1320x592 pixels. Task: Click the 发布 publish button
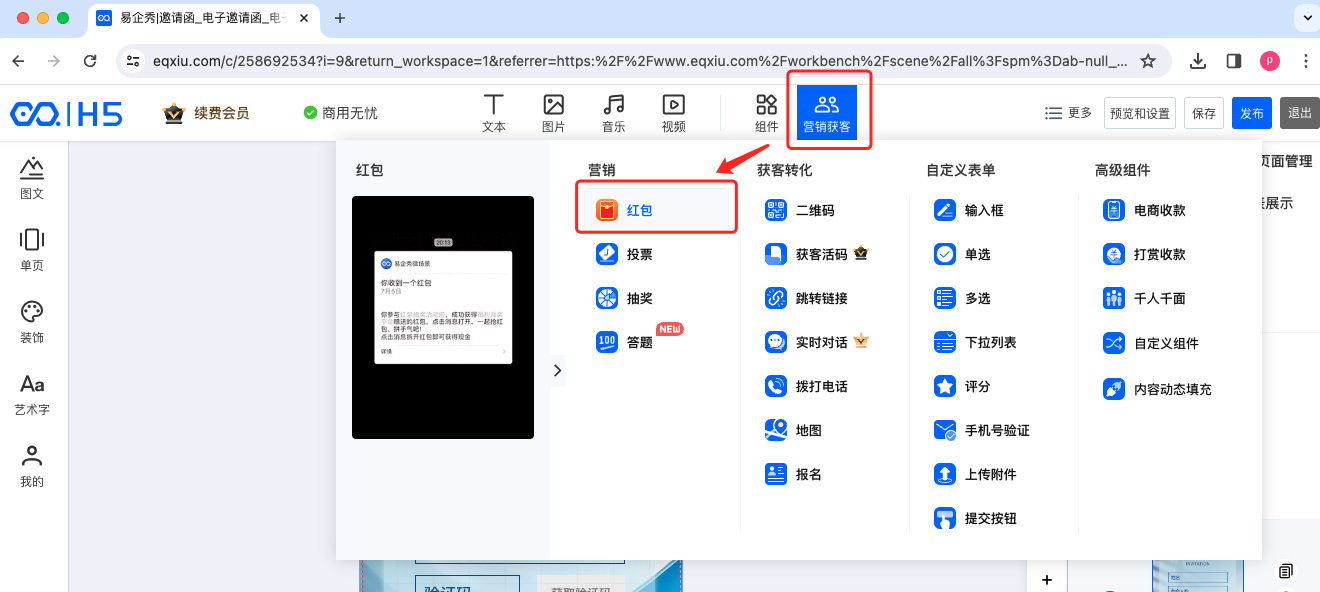[x=1252, y=113]
